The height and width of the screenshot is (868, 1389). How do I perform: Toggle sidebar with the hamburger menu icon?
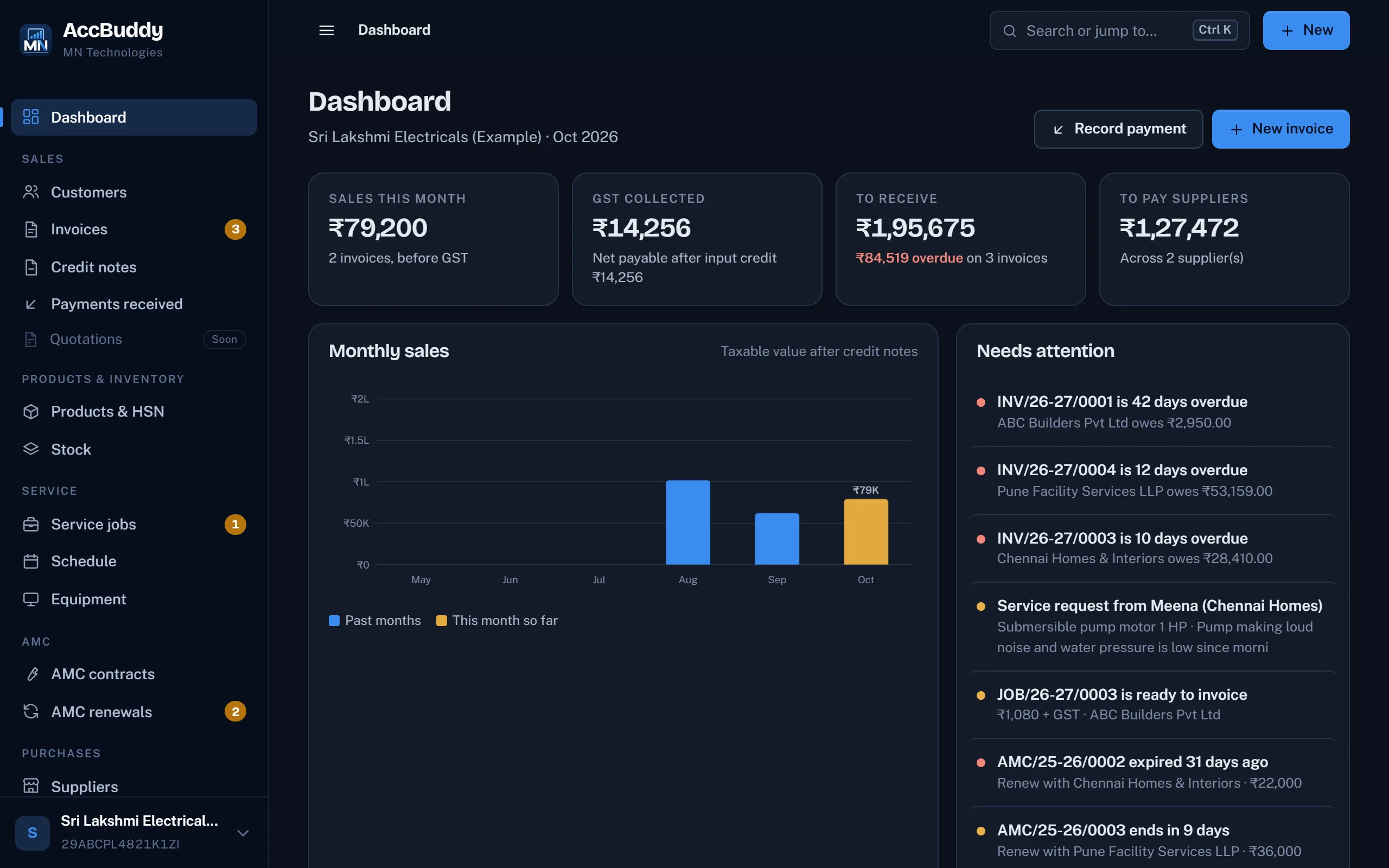point(326,30)
